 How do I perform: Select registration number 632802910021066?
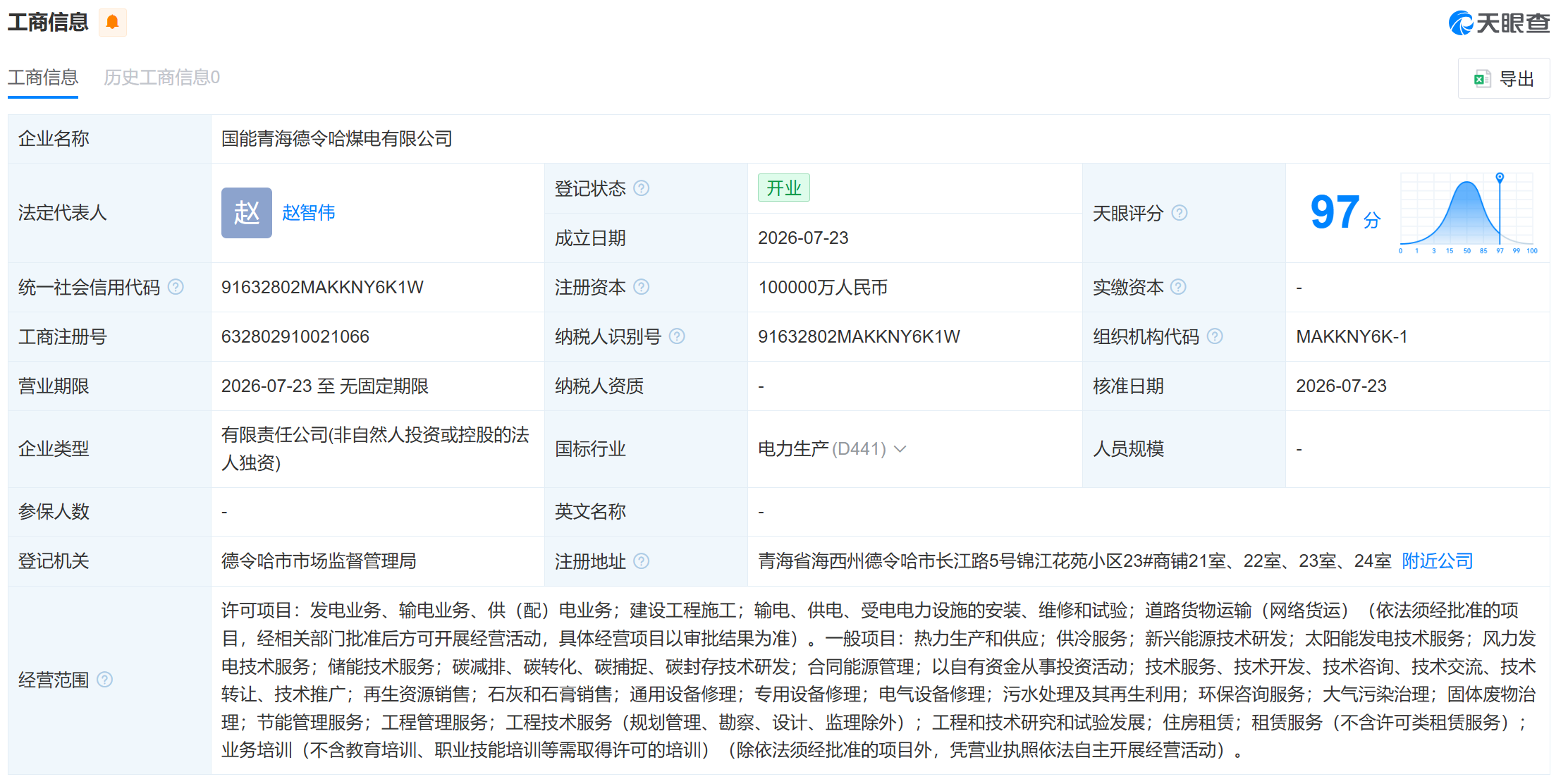(x=295, y=336)
